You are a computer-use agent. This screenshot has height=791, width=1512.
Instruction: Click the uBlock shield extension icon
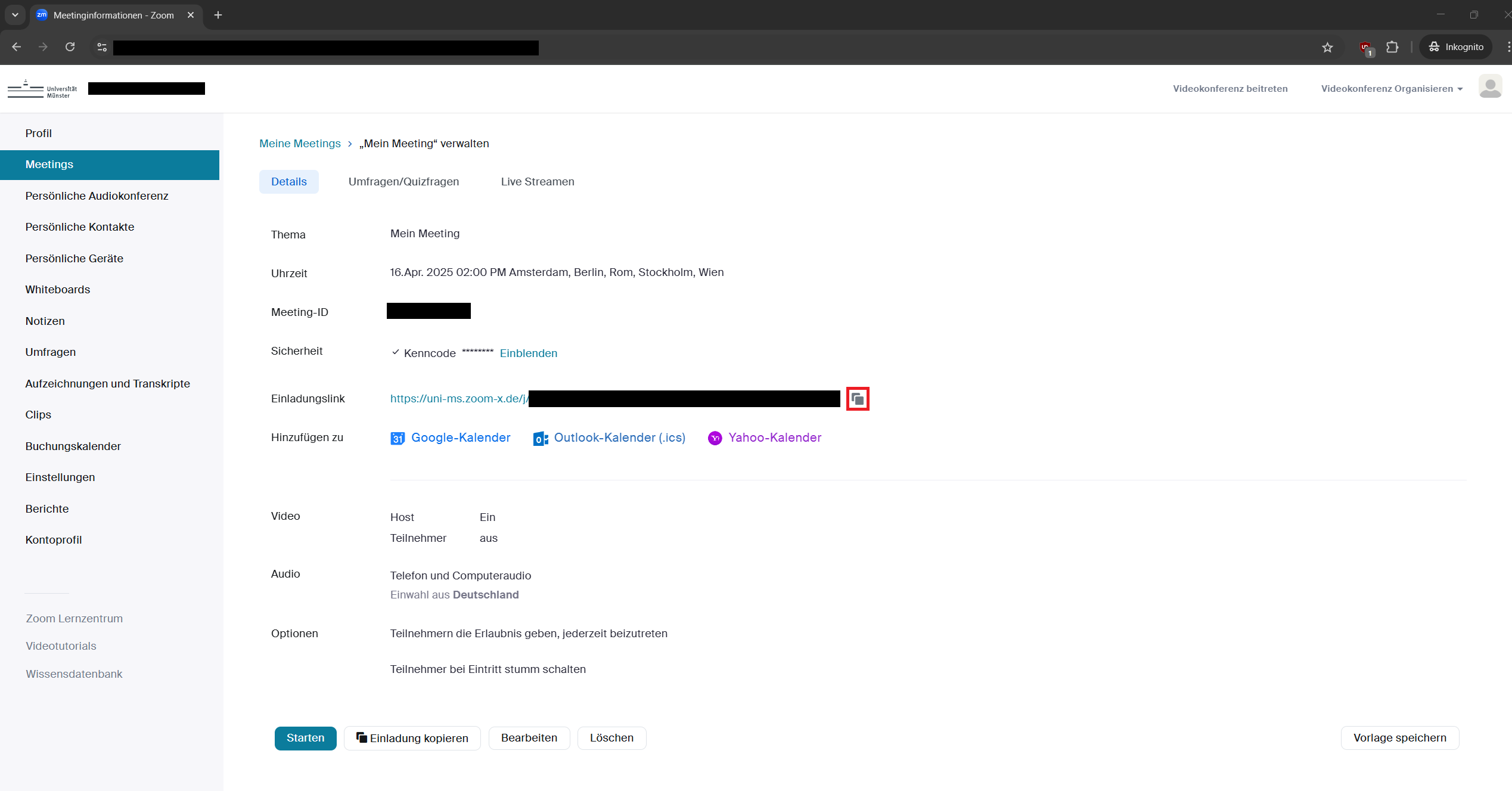(1365, 47)
